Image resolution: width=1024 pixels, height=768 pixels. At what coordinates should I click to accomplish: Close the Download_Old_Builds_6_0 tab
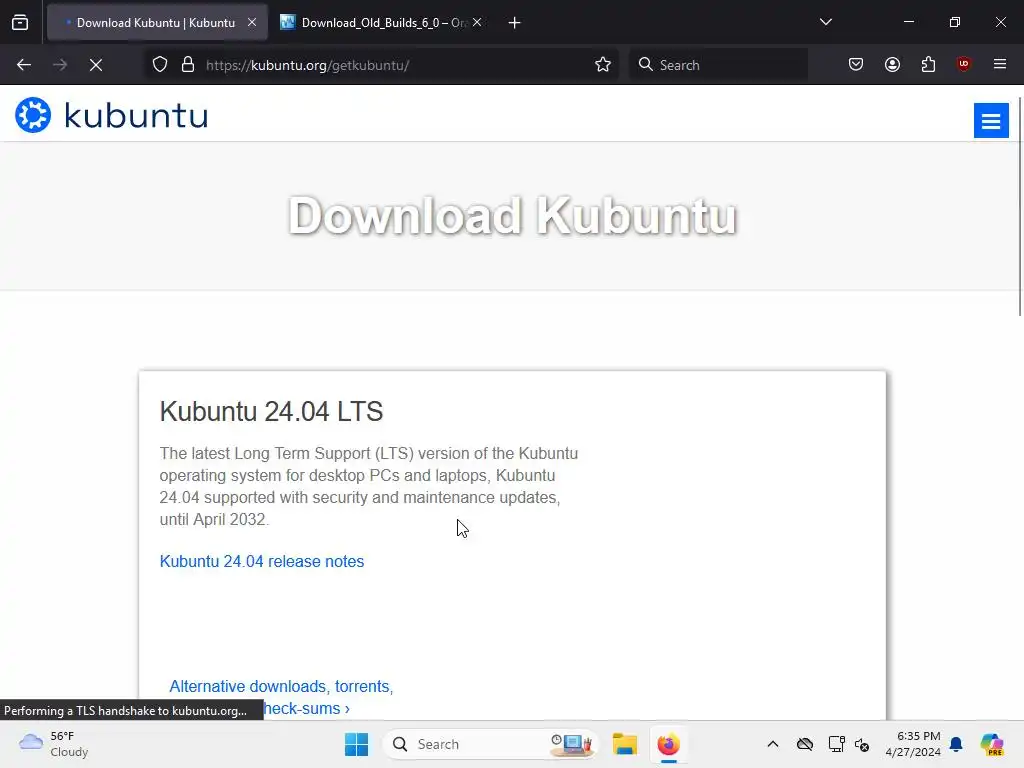coord(477,22)
